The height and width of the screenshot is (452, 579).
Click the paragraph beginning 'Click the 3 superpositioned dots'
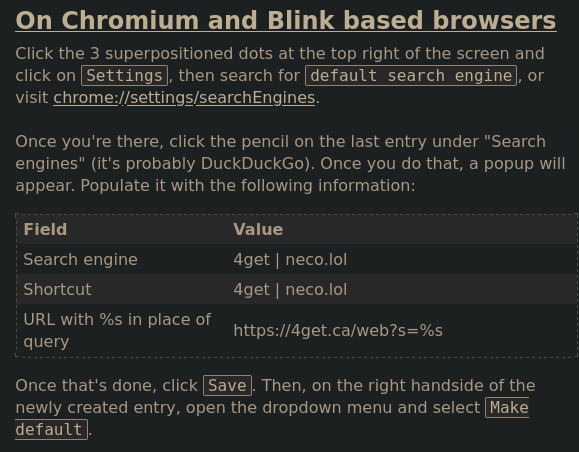tap(280, 76)
